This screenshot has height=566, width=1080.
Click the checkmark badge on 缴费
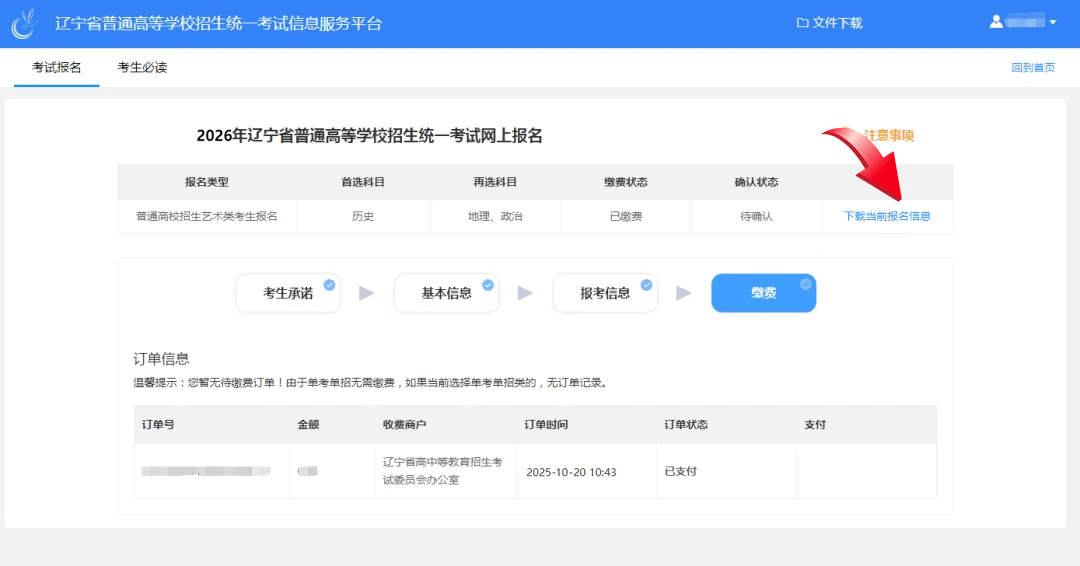[x=806, y=285]
